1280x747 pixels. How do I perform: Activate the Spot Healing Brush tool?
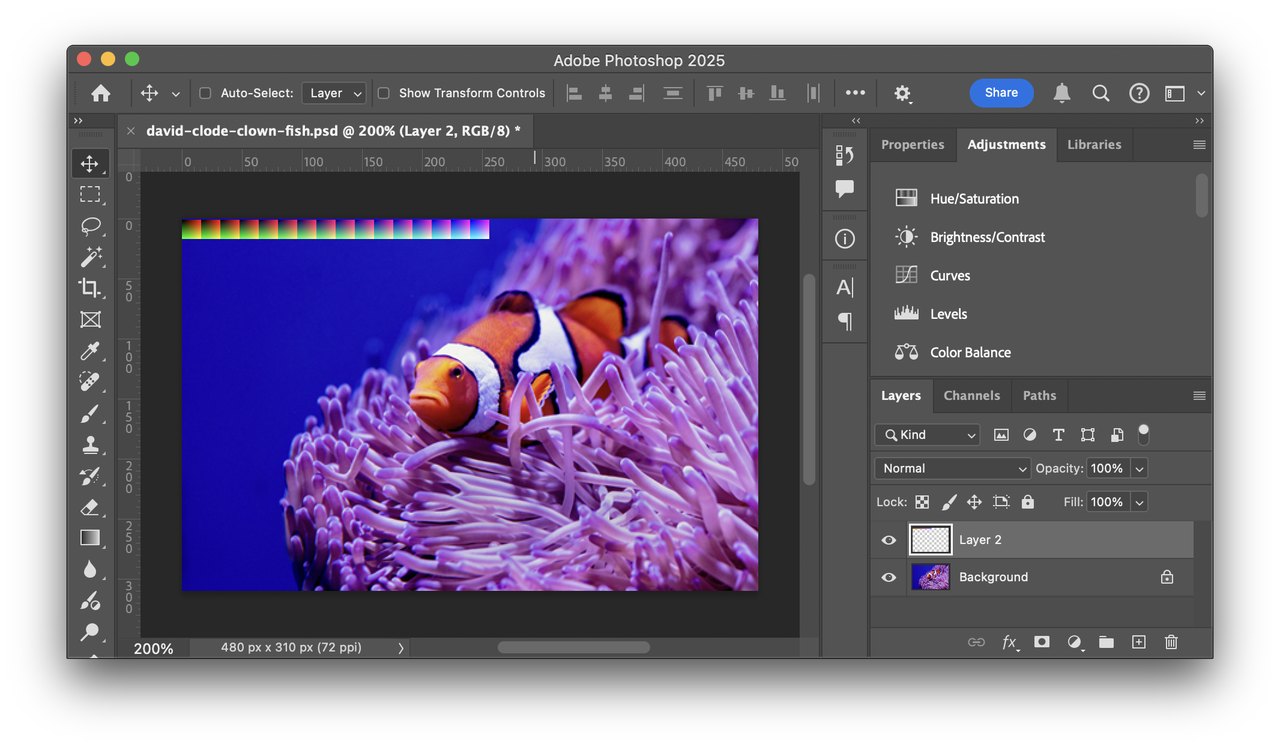(90, 382)
